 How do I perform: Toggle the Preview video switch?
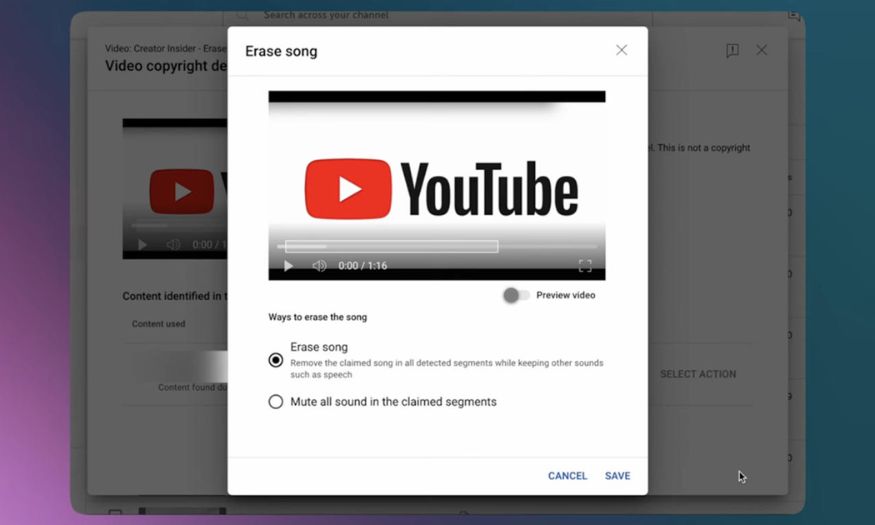pyautogui.click(x=516, y=295)
